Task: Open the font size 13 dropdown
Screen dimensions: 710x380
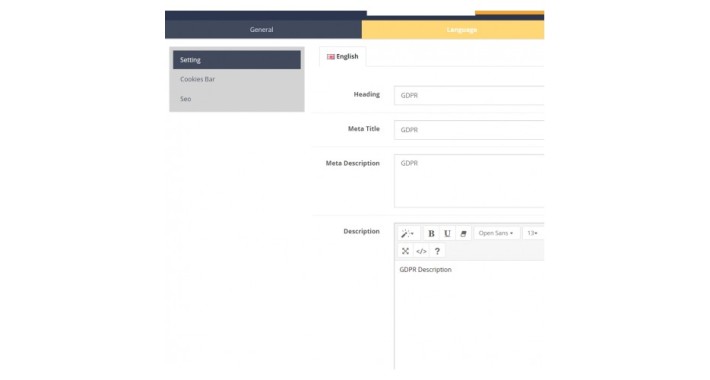Action: 533,233
